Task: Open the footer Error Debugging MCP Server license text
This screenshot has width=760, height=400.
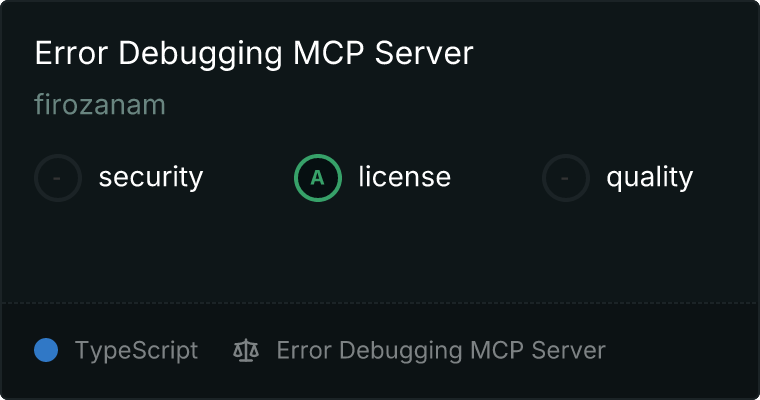Action: pyautogui.click(x=441, y=351)
